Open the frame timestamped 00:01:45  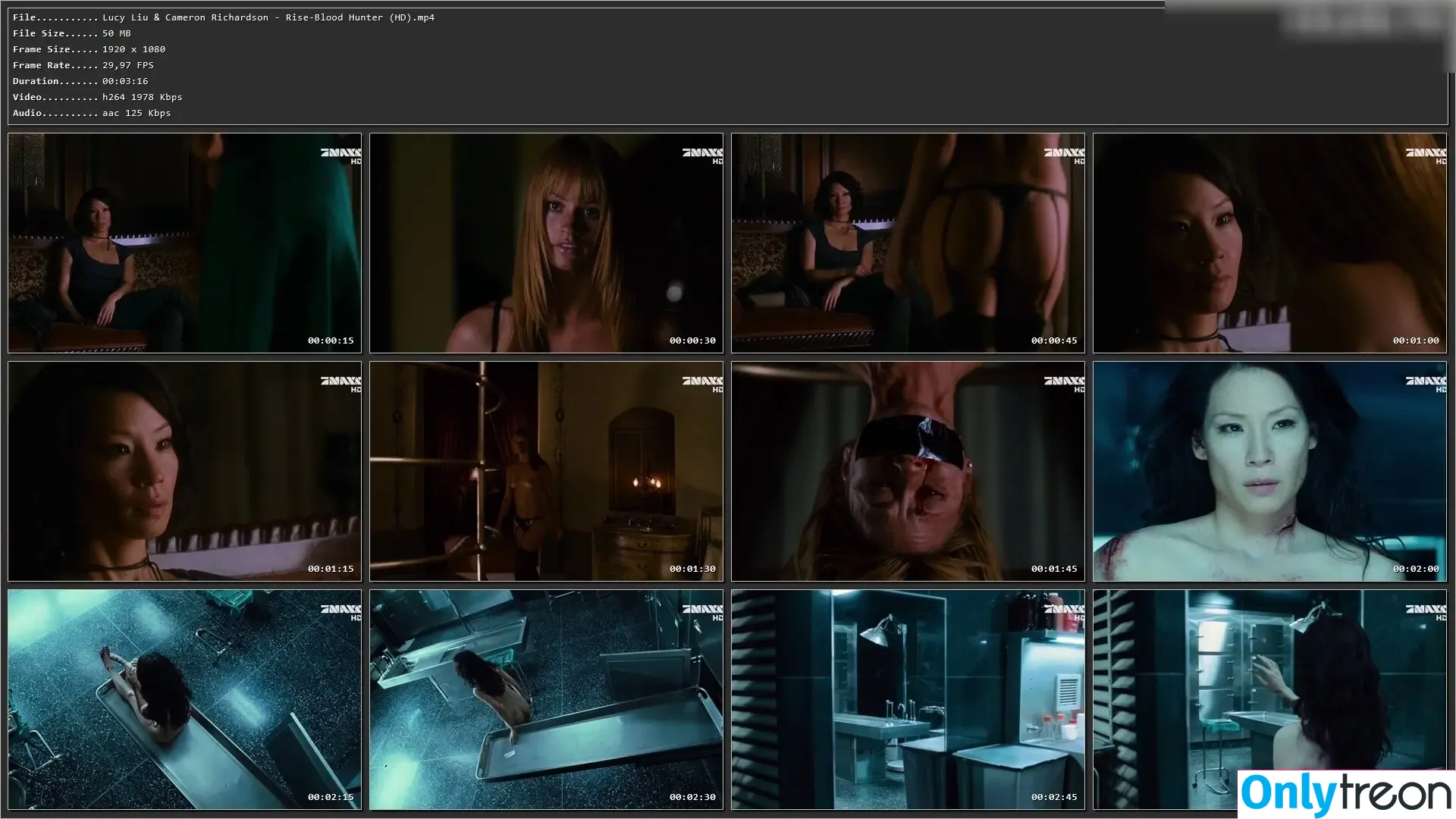[x=908, y=472]
